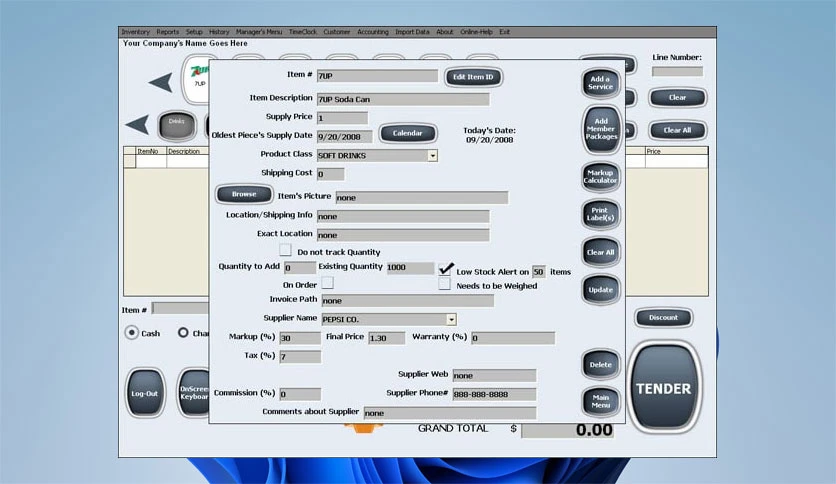
Task: Click the Delete button
Action: 600,365
